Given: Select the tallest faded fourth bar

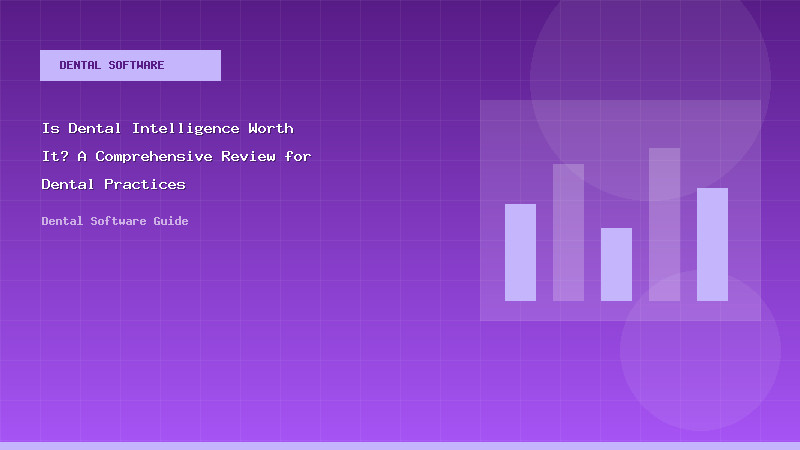Looking at the screenshot, I should 664,224.
